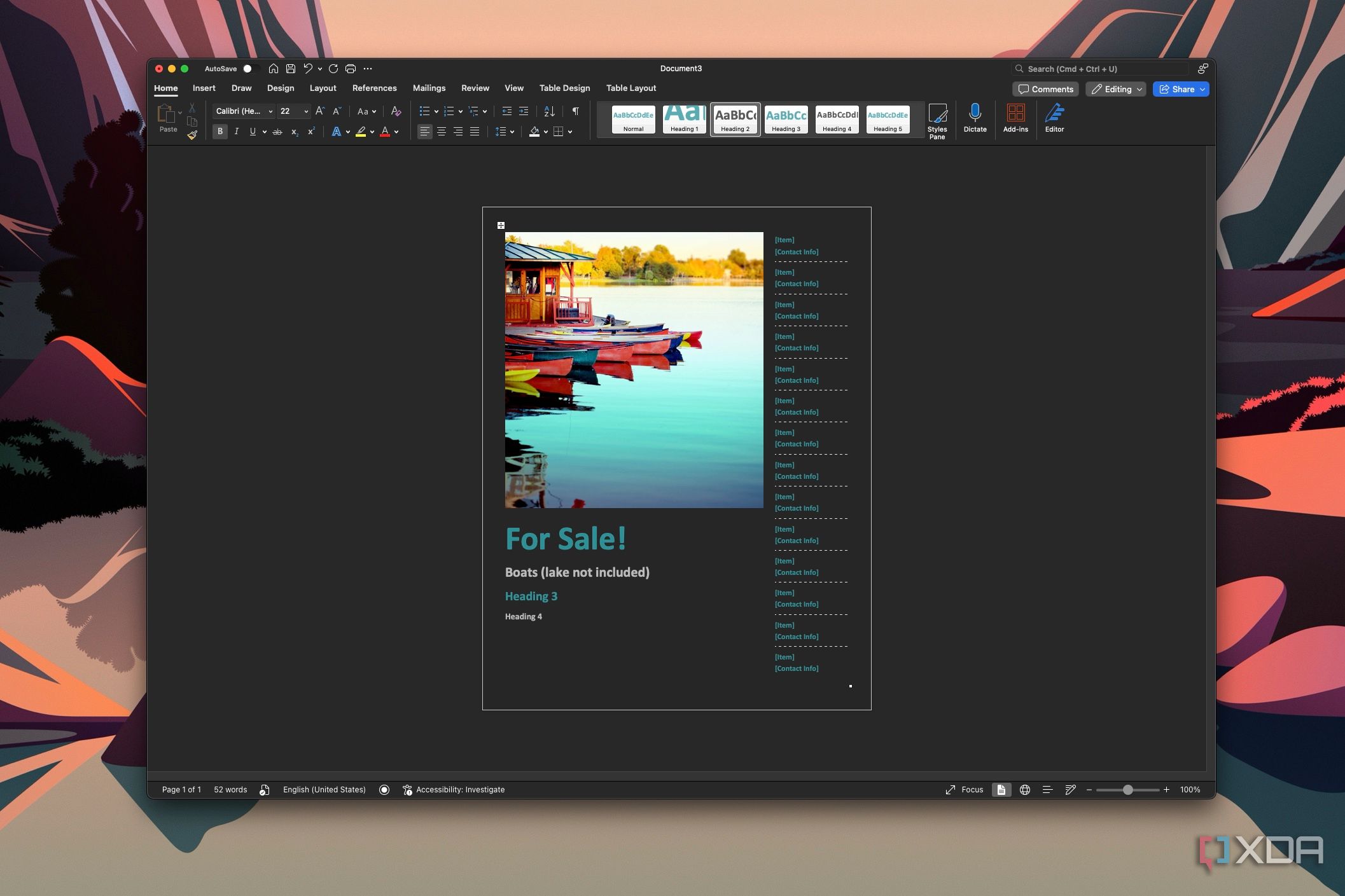Open the Table Layout tab
Image resolution: width=1345 pixels, height=896 pixels.
[631, 88]
